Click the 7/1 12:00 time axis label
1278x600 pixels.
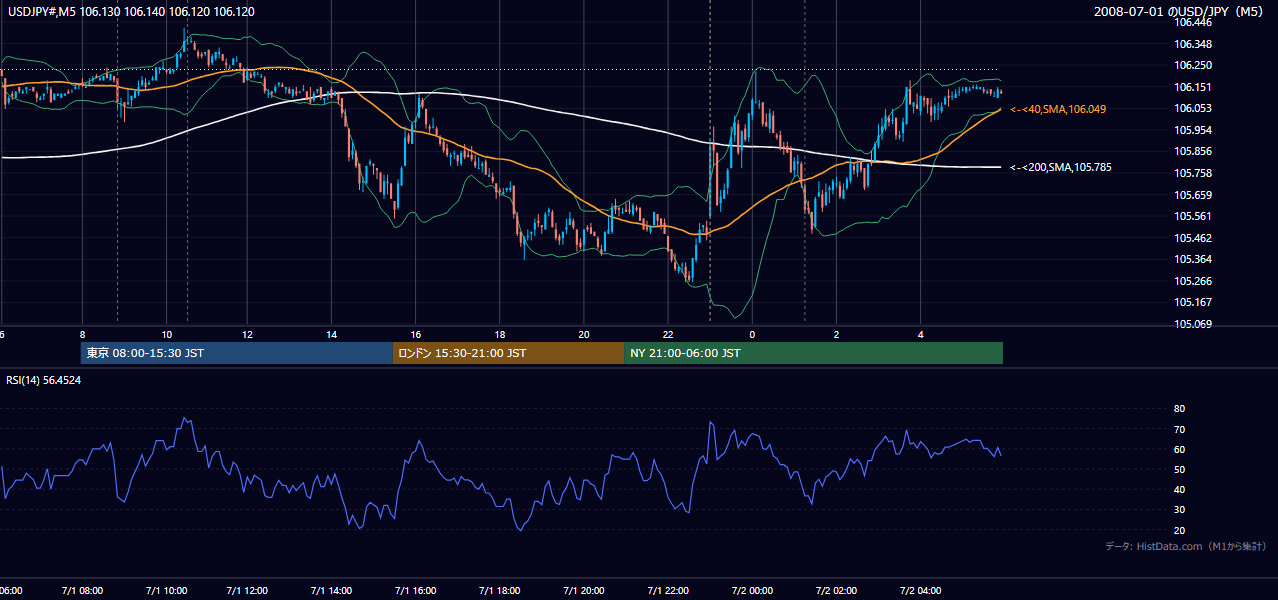click(249, 590)
